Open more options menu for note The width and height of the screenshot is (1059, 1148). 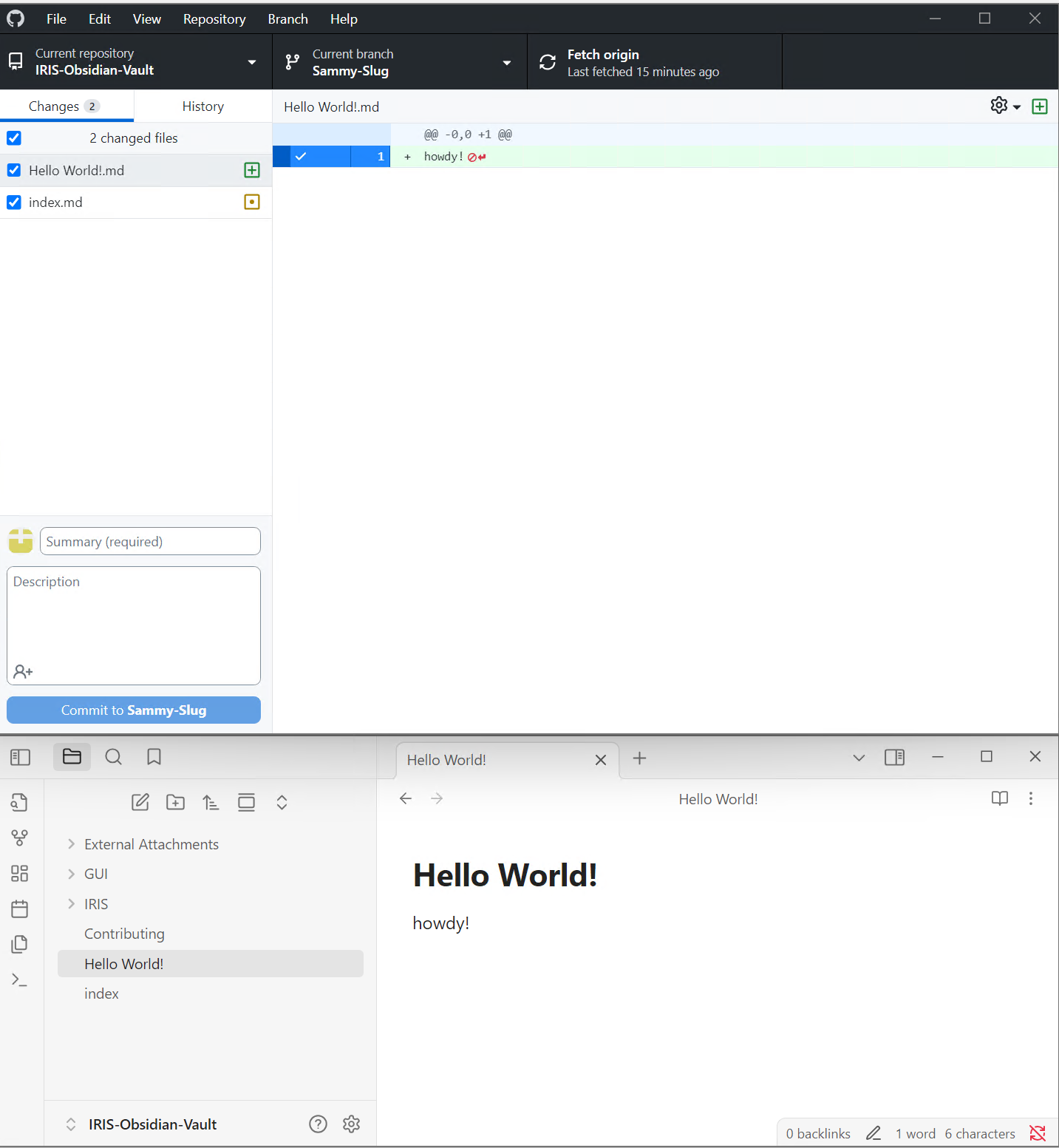point(1031,798)
